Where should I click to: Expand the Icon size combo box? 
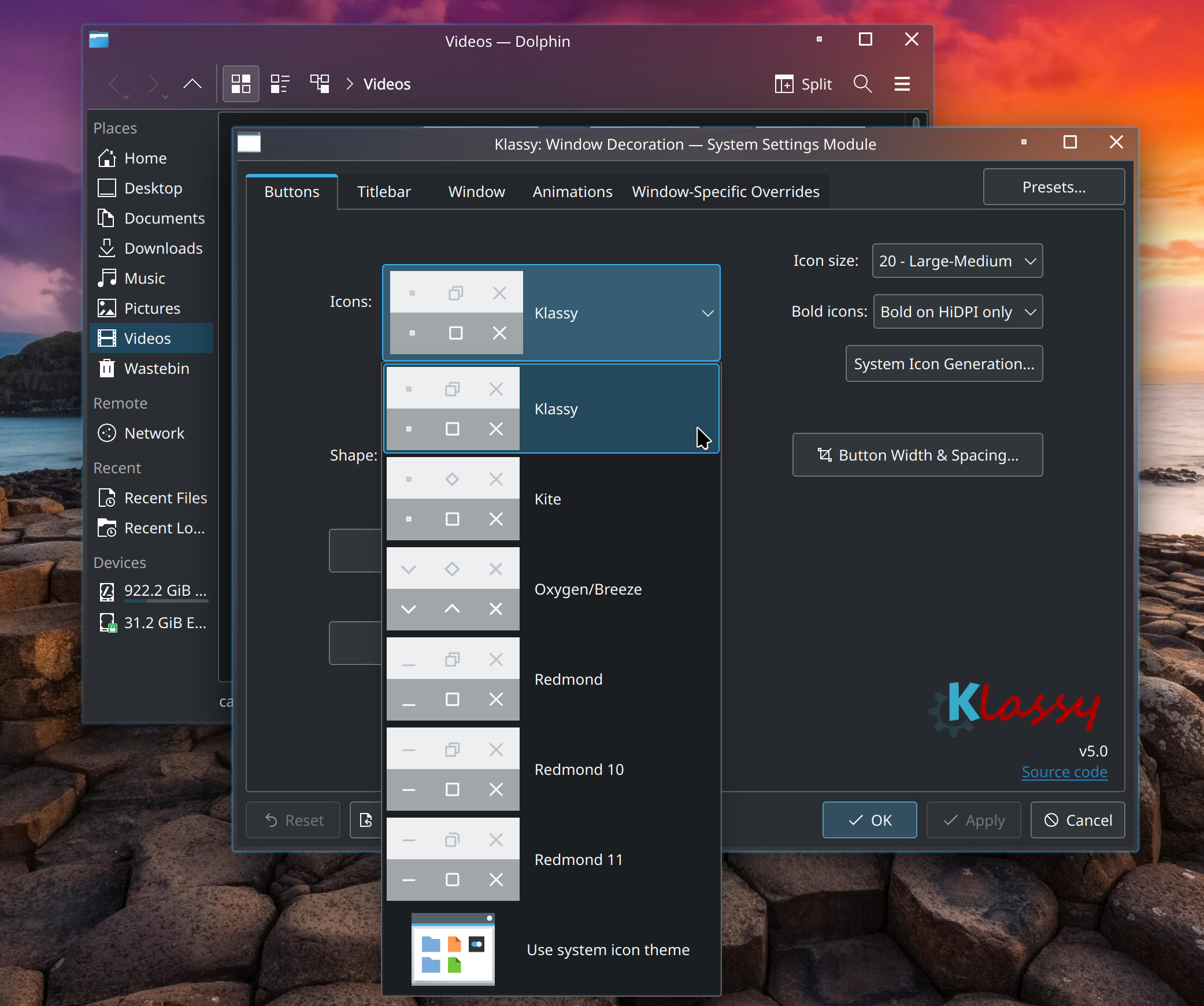(957, 261)
